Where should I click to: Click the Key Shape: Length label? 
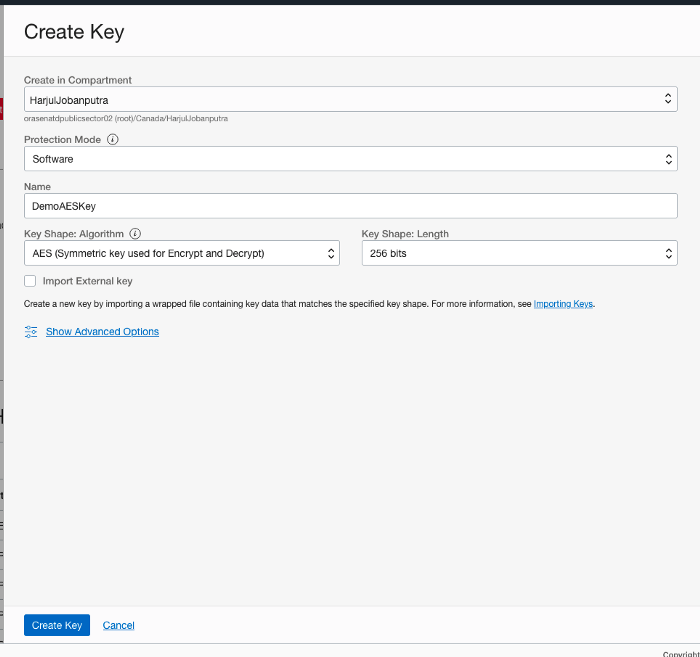[405, 234]
